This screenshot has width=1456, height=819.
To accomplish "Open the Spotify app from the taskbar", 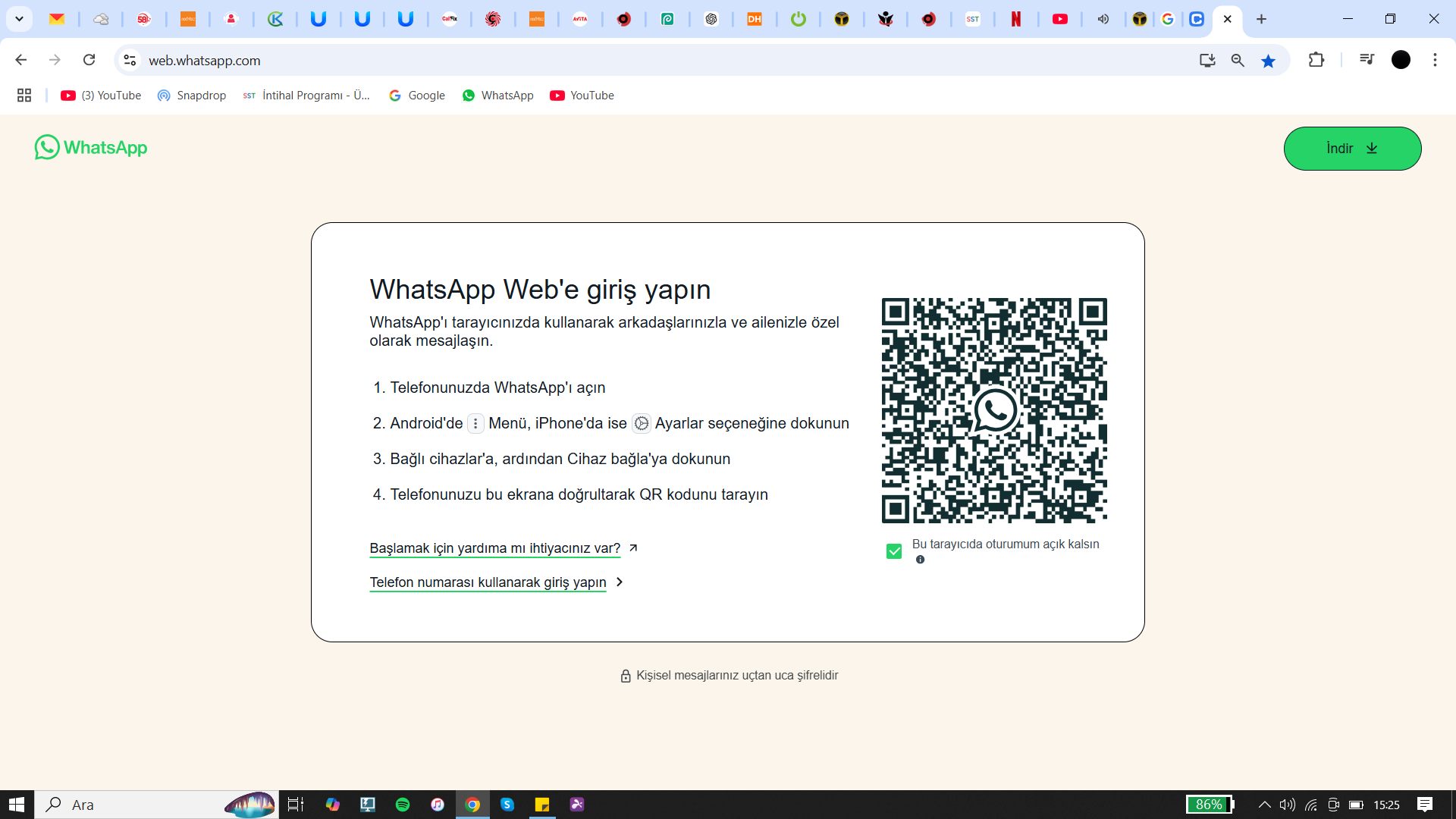I will [x=403, y=805].
